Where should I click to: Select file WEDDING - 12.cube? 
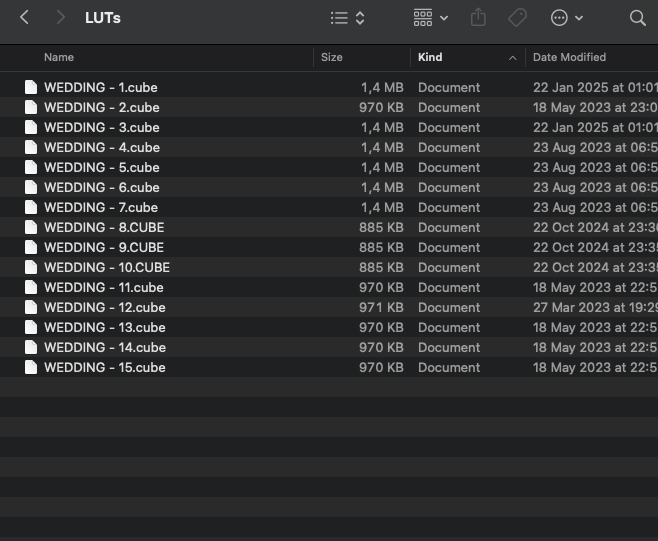coord(104,307)
